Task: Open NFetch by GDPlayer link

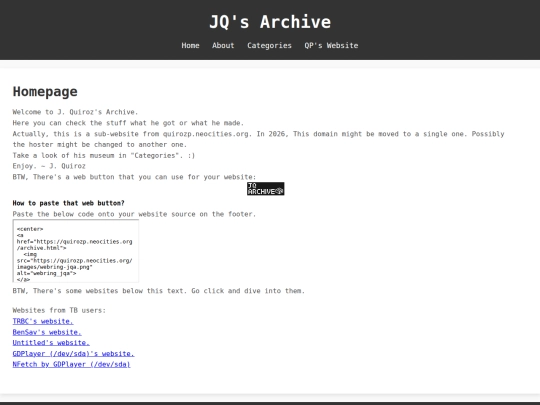Action: click(x=72, y=364)
